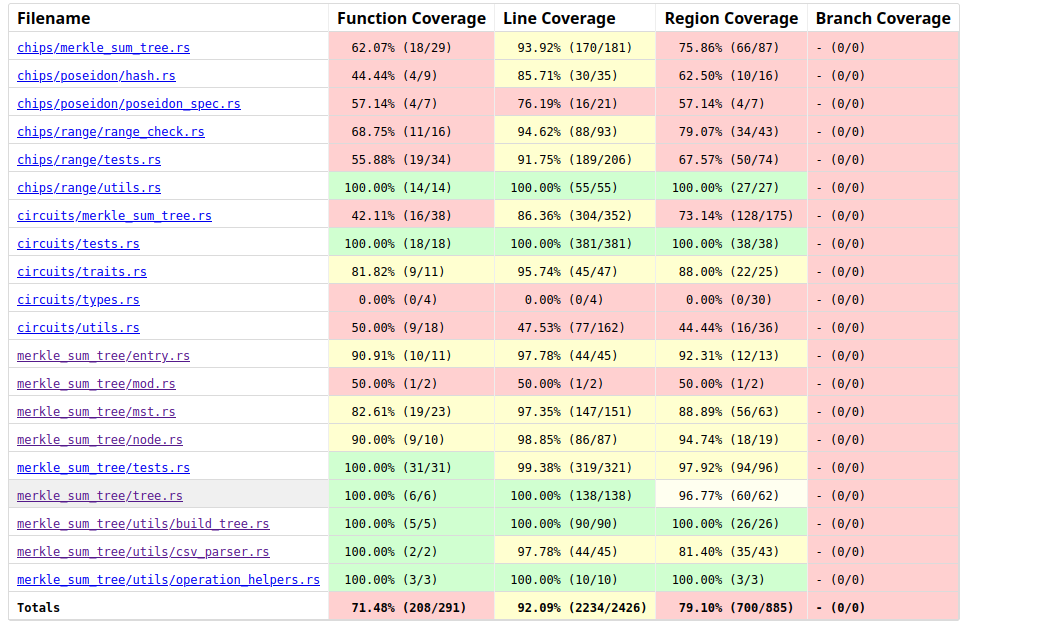The height and width of the screenshot is (634, 1041).
Task: Select the 81.40% (35/43) region coverage cell
Action: pos(732,552)
